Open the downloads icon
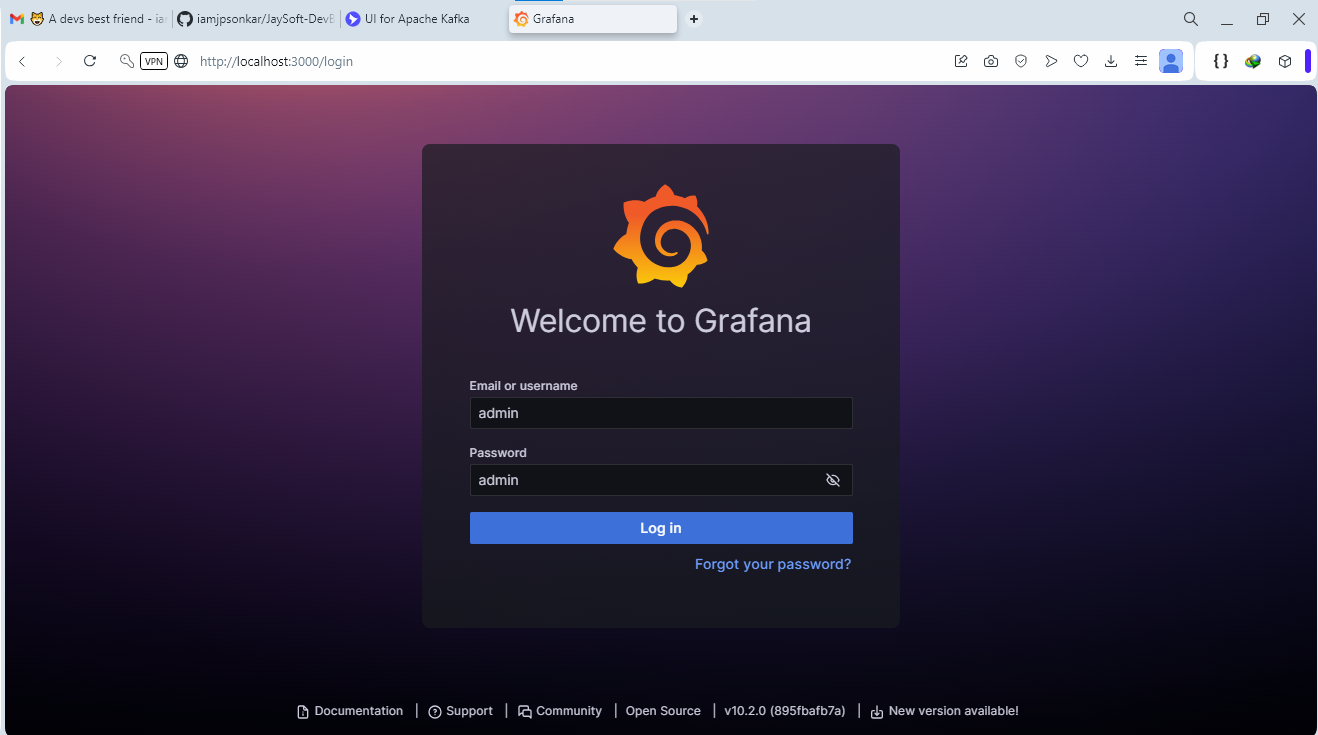1318x735 pixels. [1111, 61]
